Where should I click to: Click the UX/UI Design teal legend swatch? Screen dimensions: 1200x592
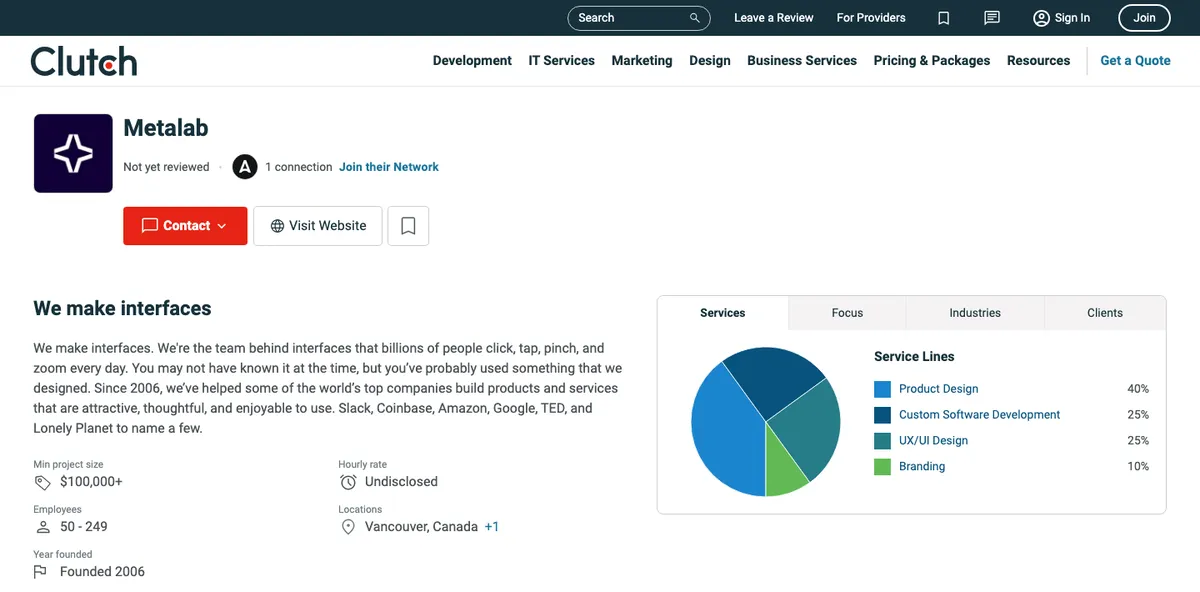pos(882,441)
